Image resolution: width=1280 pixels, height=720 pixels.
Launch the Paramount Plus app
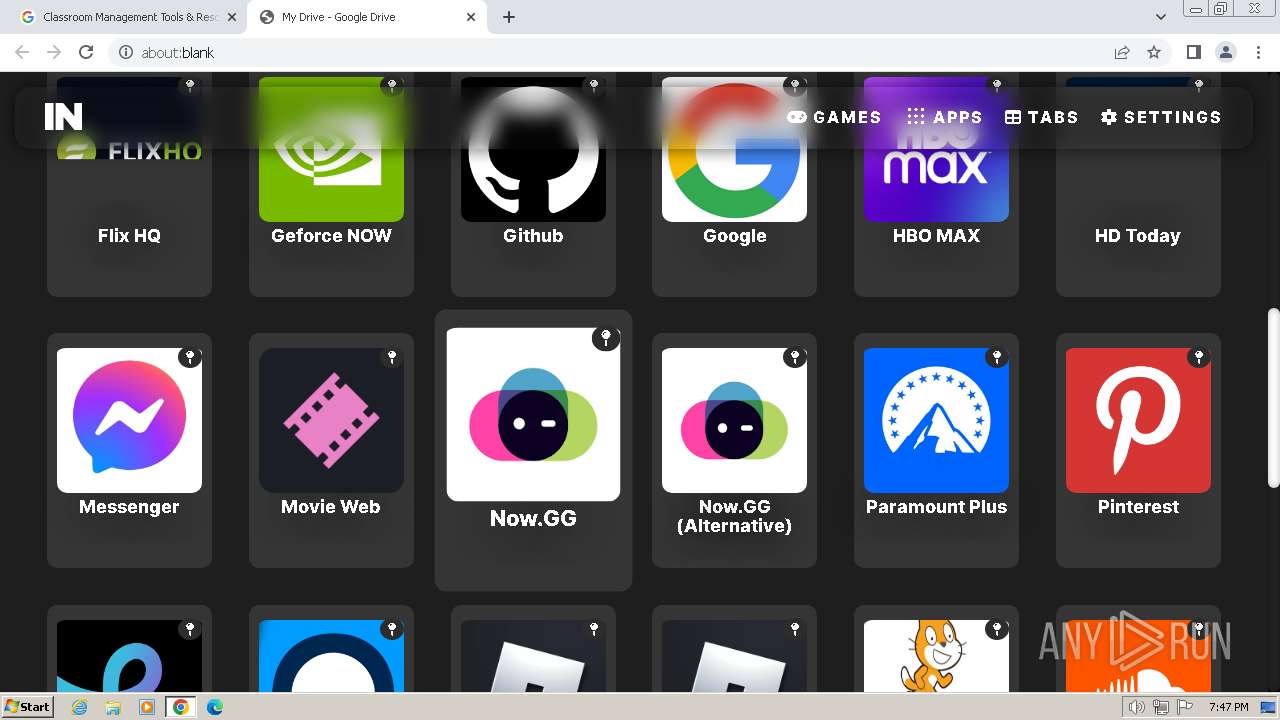[936, 450]
